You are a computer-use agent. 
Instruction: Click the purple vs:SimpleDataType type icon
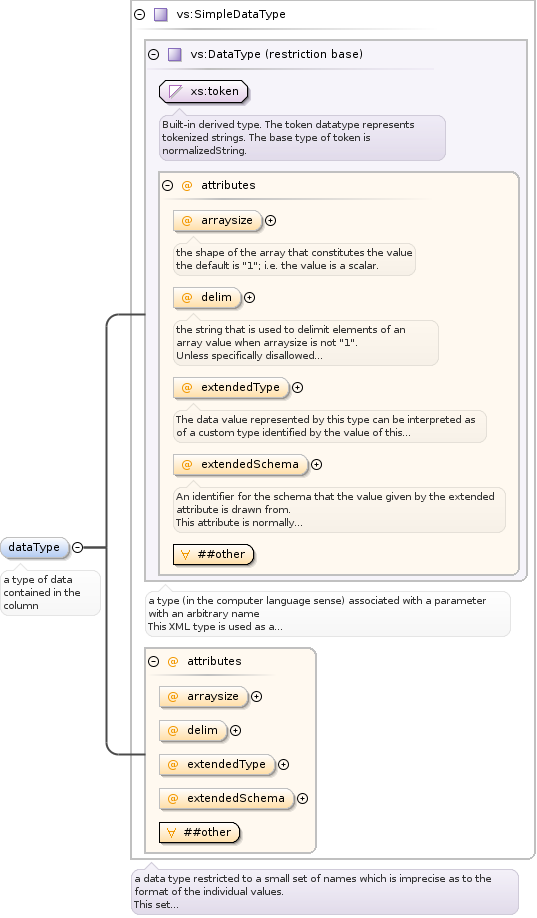[x=160, y=15]
